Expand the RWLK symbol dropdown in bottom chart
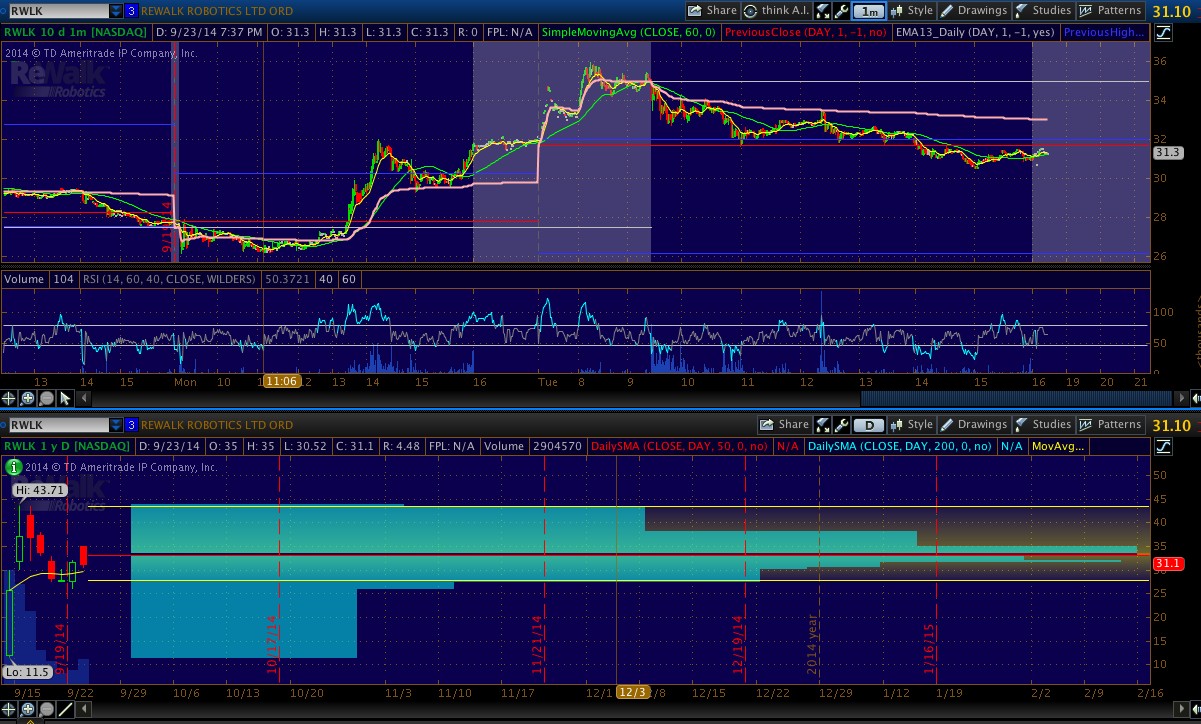This screenshot has height=724, width=1201. tap(117, 425)
